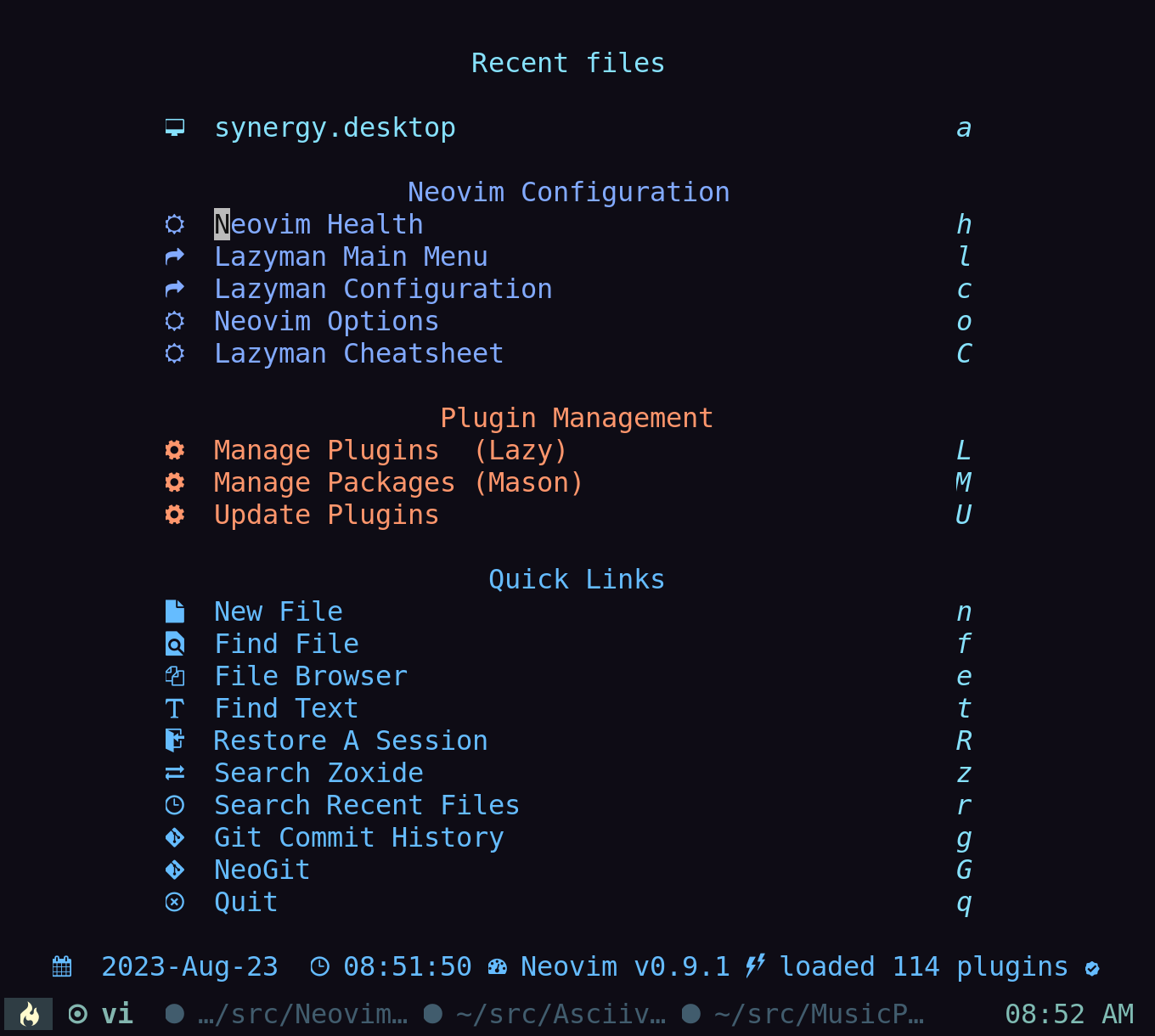
Task: Click the Plugin Management heading
Action: pyautogui.click(x=577, y=418)
